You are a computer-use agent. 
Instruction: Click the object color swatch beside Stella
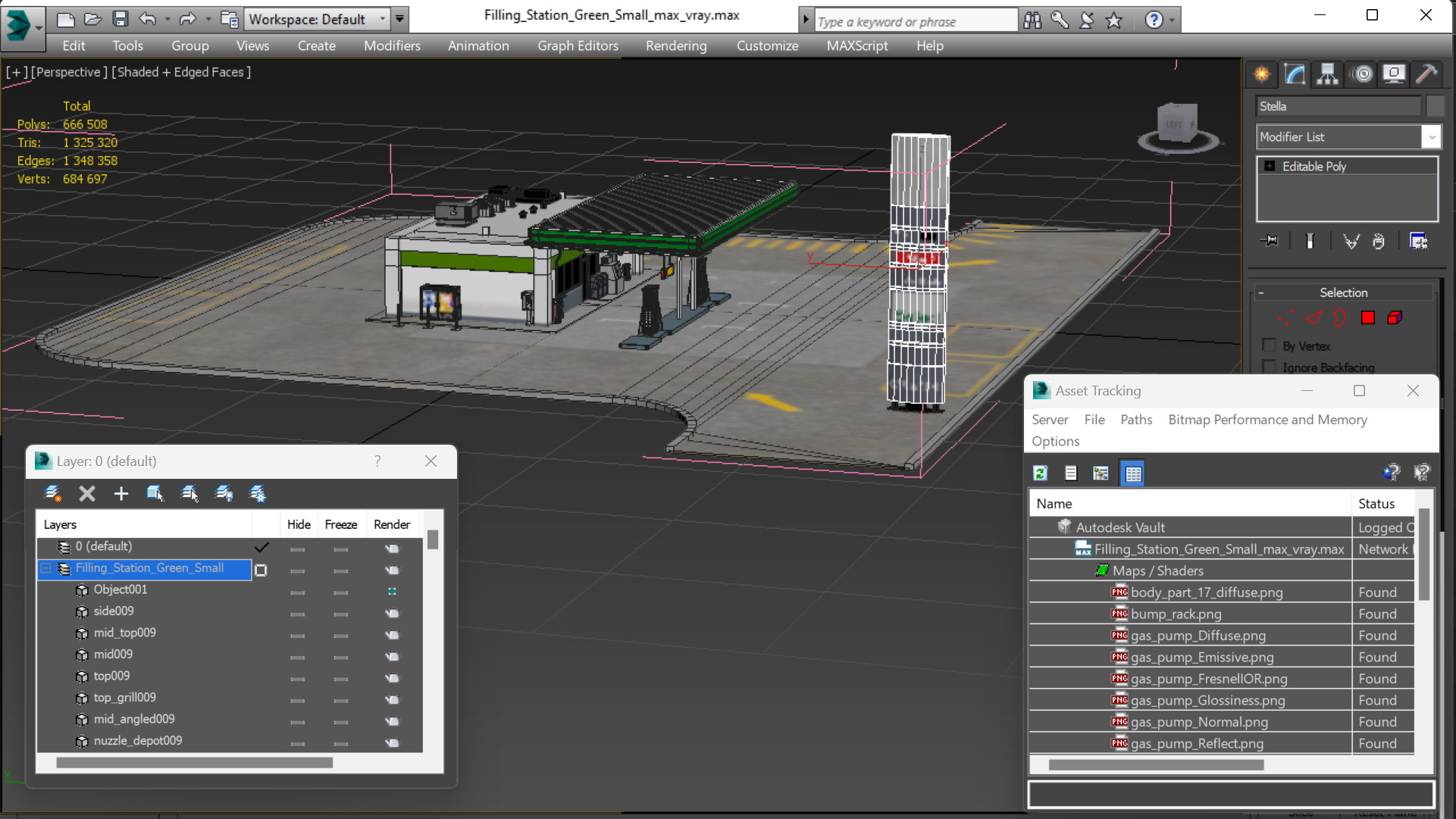click(x=1434, y=106)
